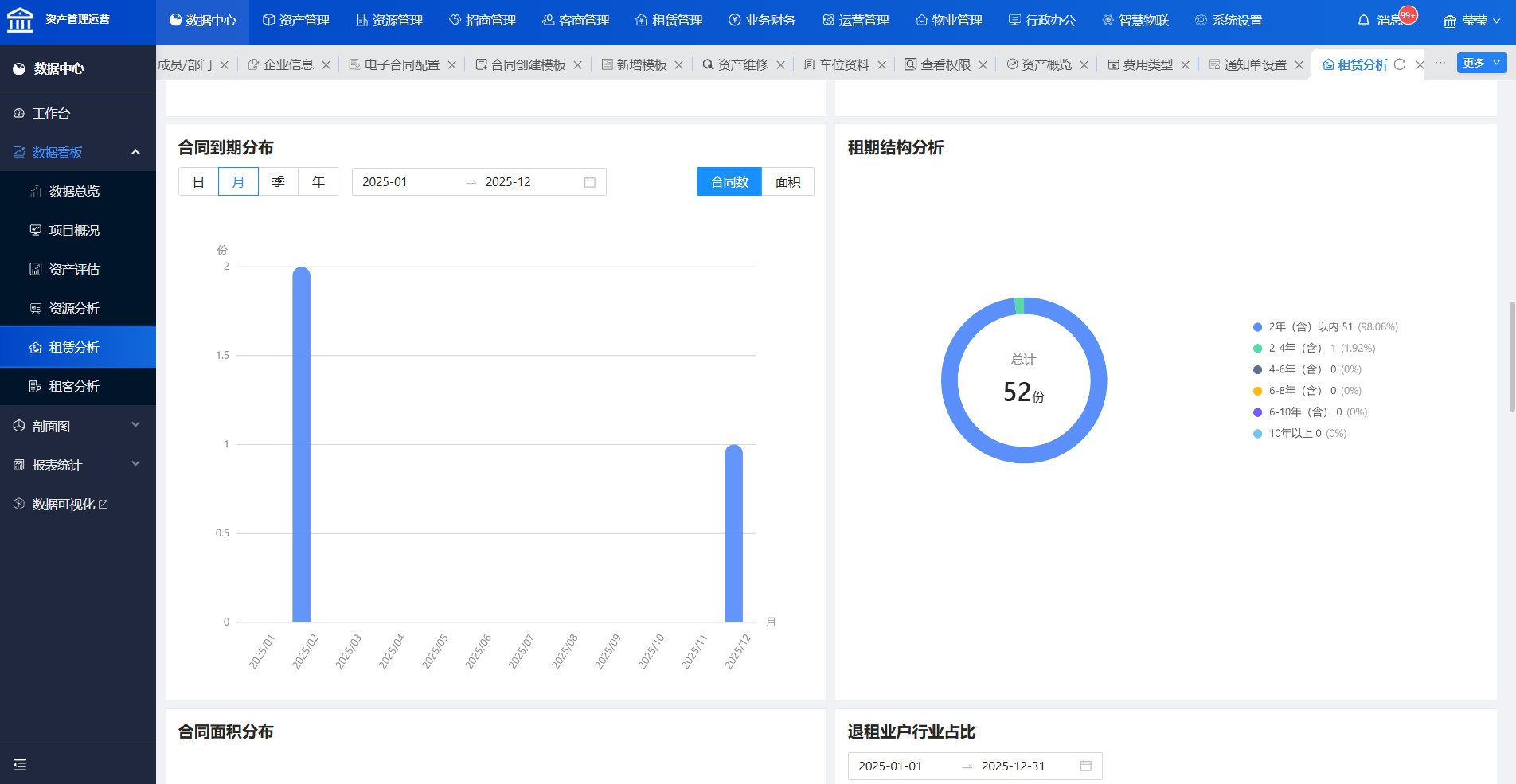Click refresh icon on 租赁分析 tab

click(x=1400, y=64)
